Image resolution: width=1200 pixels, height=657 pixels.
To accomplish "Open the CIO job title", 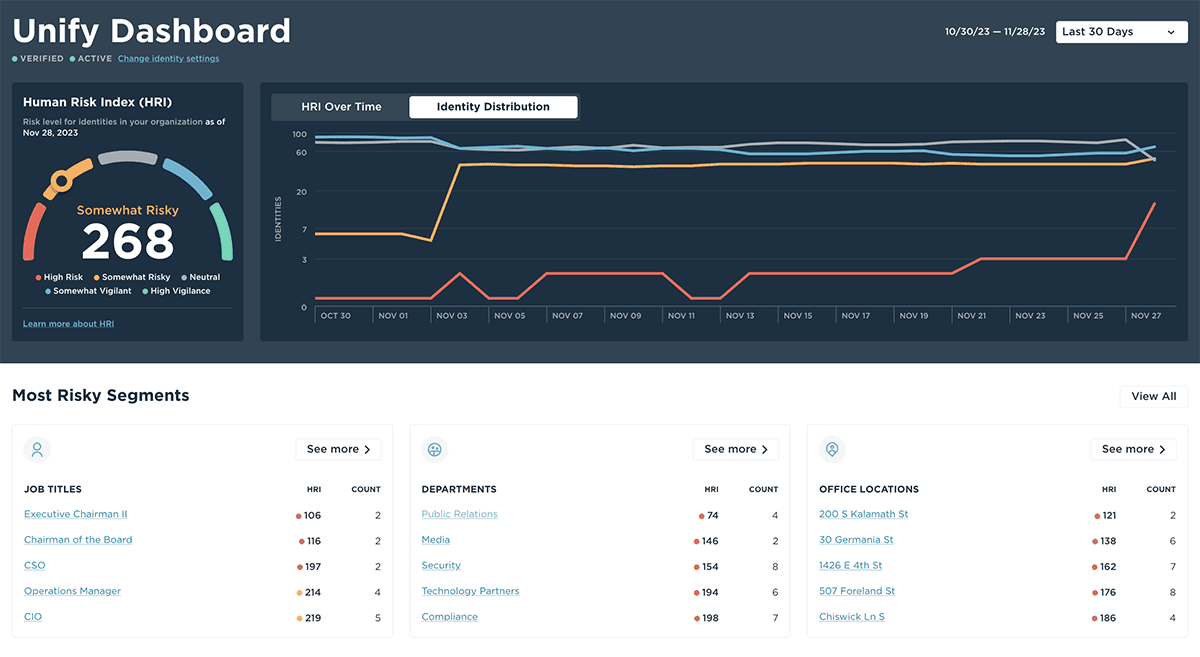I will coord(33,617).
